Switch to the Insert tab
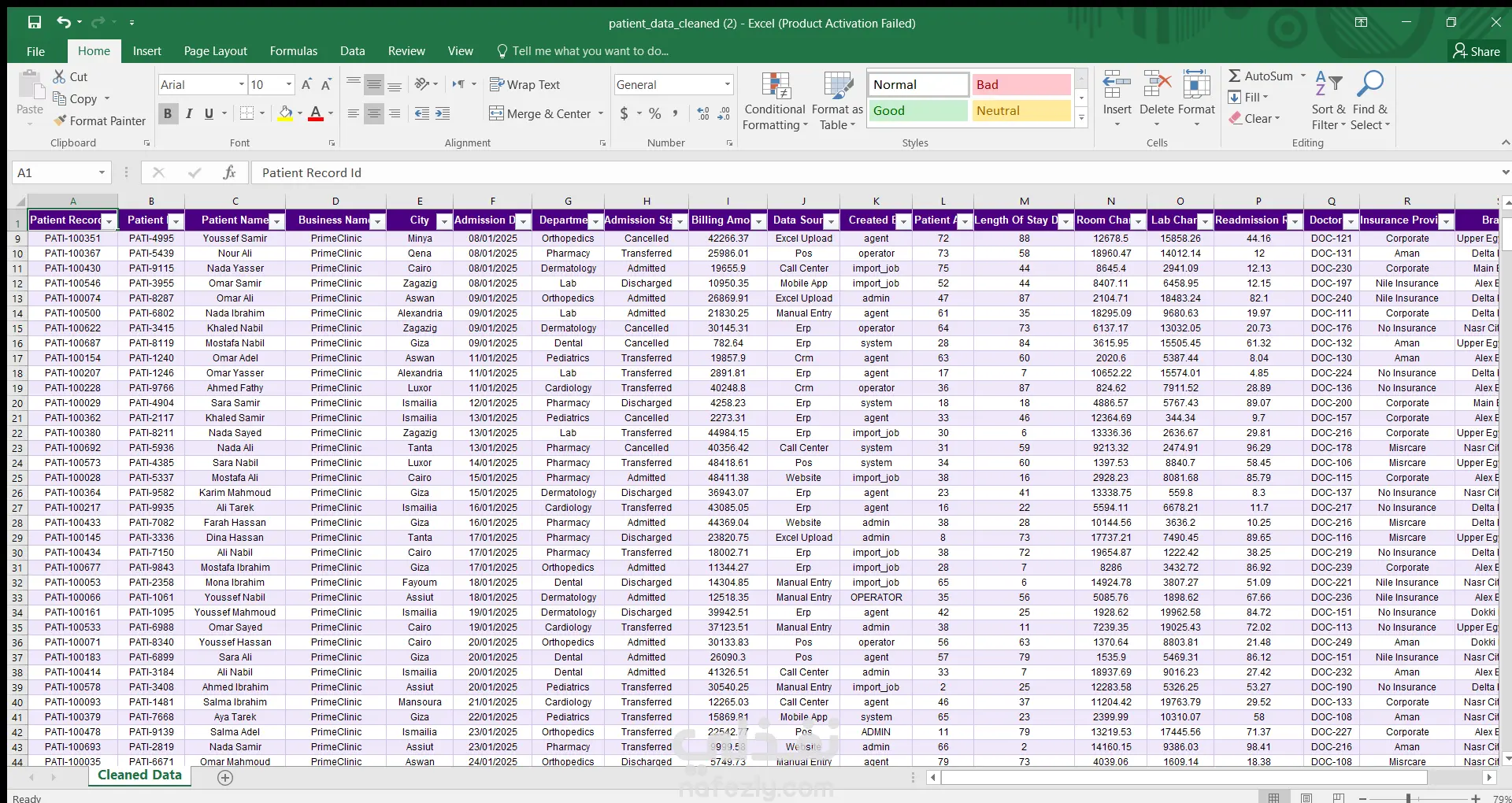The width and height of the screenshot is (1512, 803). 146,51
